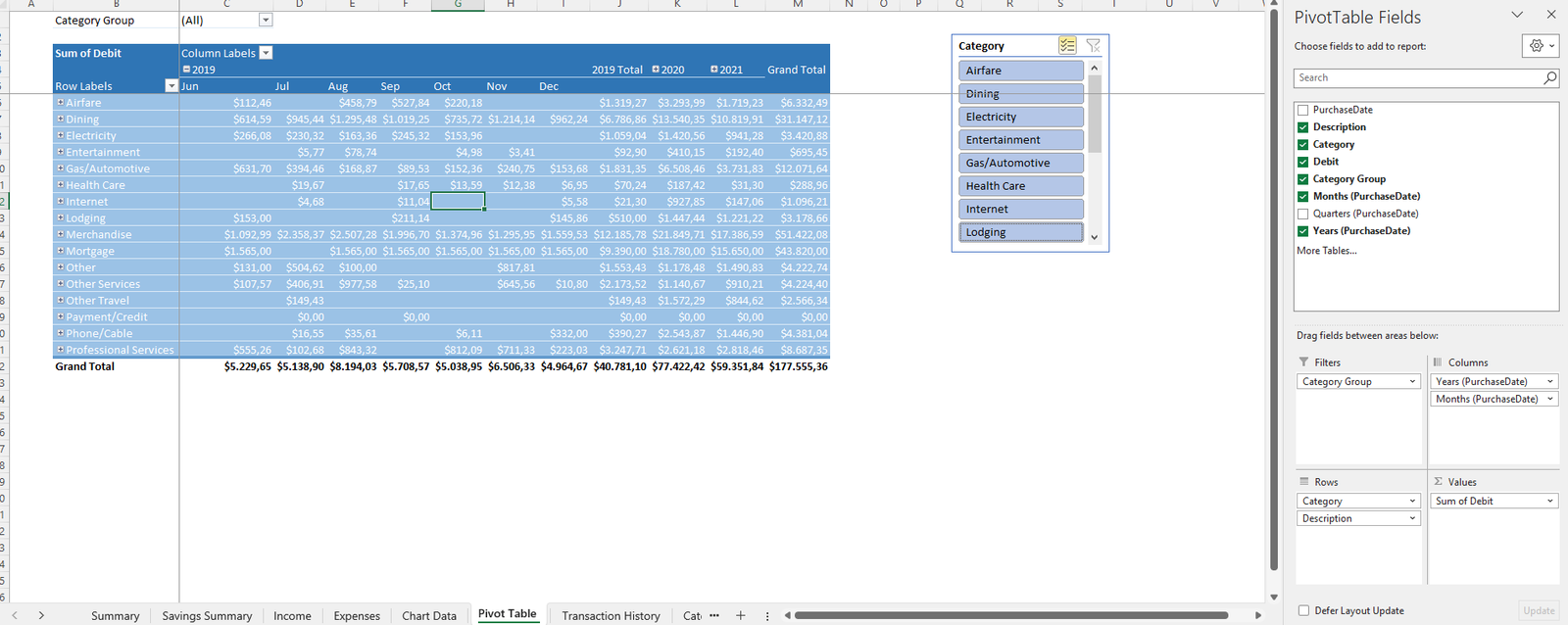This screenshot has height=625, width=1568.
Task: Select Entertainment in the Category slicer
Action: [x=1021, y=140]
